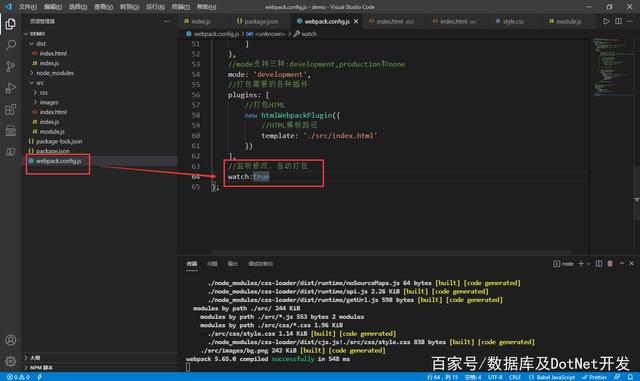Image resolution: width=640 pixels, height=381 pixels.
Task: Switch to the style.css editor tab
Action: (x=509, y=21)
